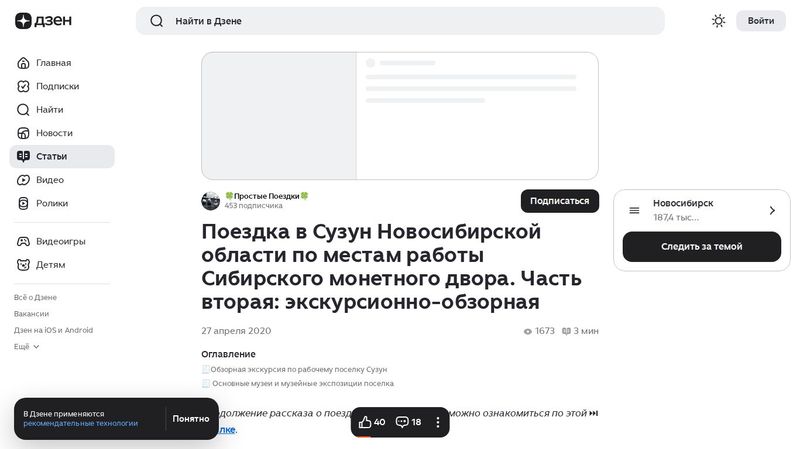Open the Ролики sidebar item
800x449 pixels.
(x=51, y=203)
